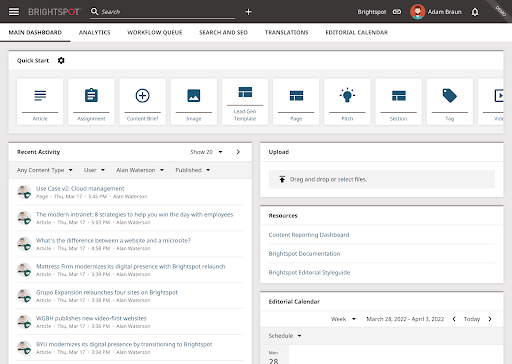This screenshot has width=512, height=364.
Task: Open Quick Start settings gear
Action: point(61,60)
